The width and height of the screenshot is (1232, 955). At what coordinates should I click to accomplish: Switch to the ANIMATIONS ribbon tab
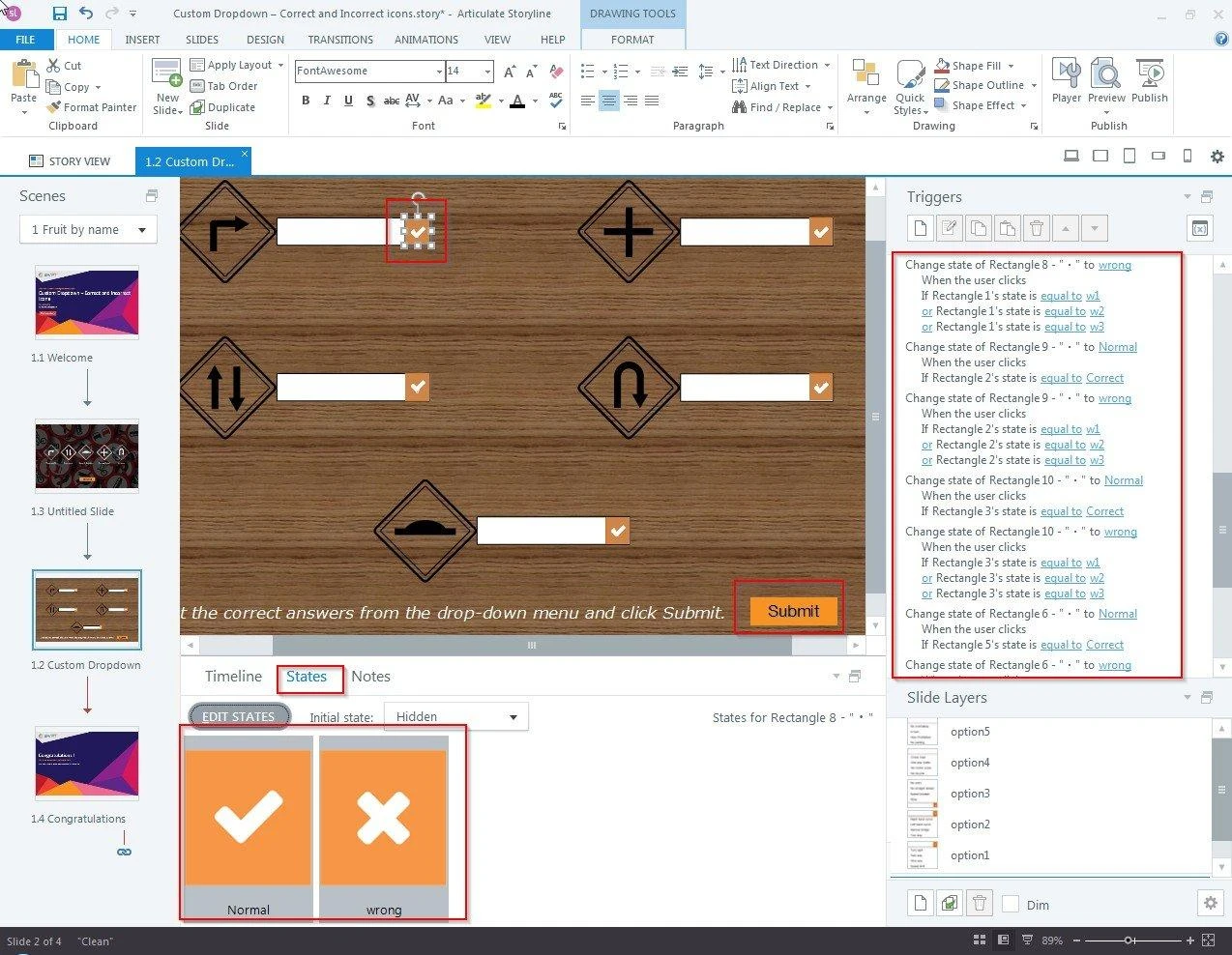(426, 40)
